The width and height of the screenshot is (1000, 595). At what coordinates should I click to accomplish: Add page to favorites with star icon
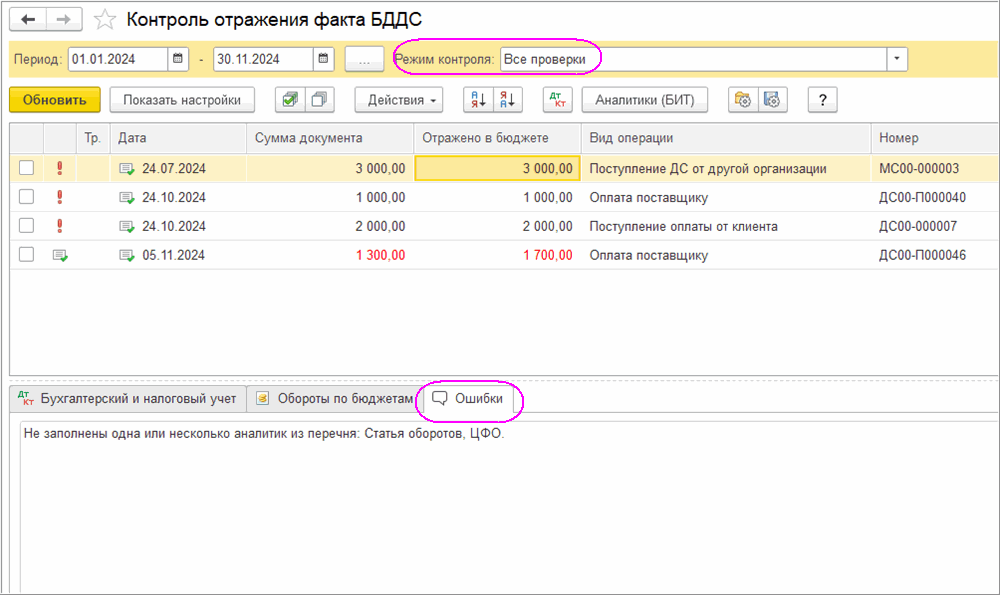point(104,19)
